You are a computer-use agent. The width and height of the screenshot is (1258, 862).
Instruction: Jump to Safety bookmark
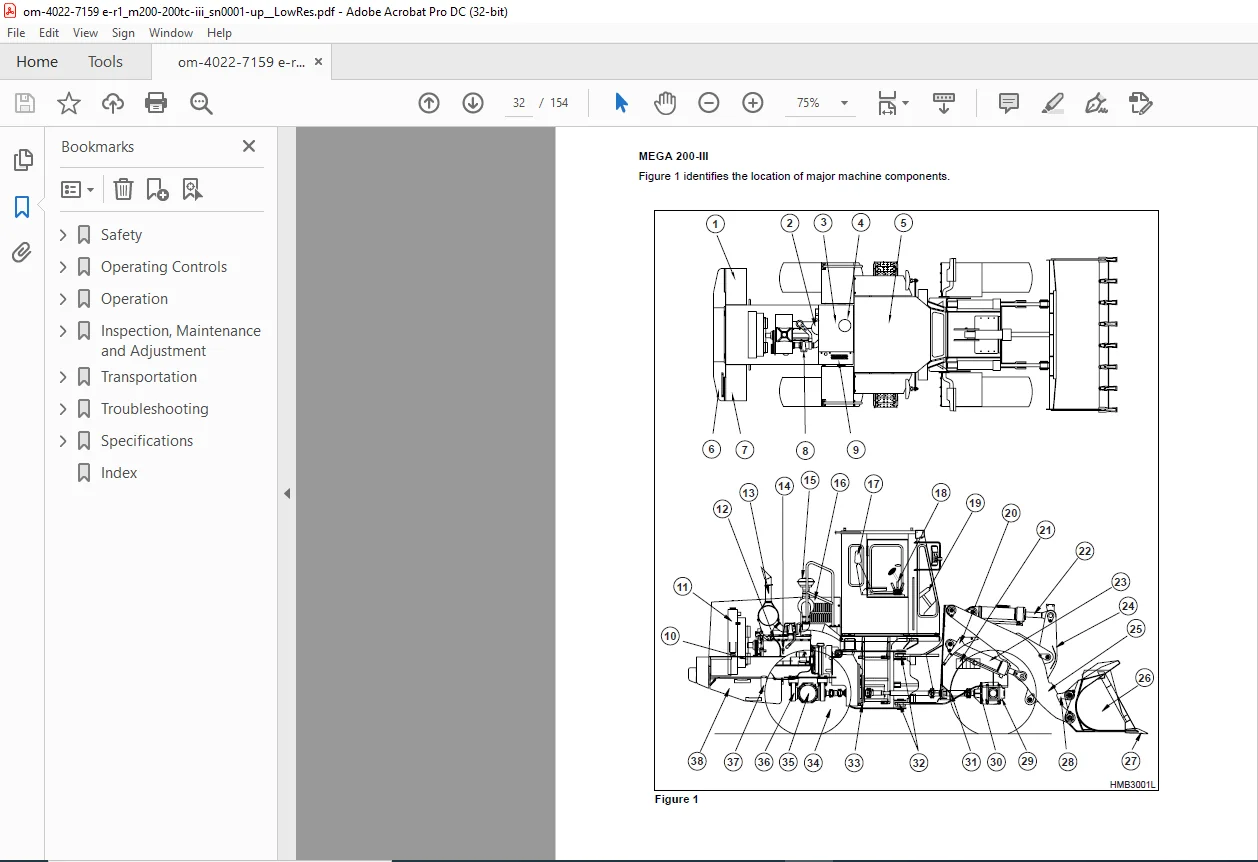(x=121, y=235)
